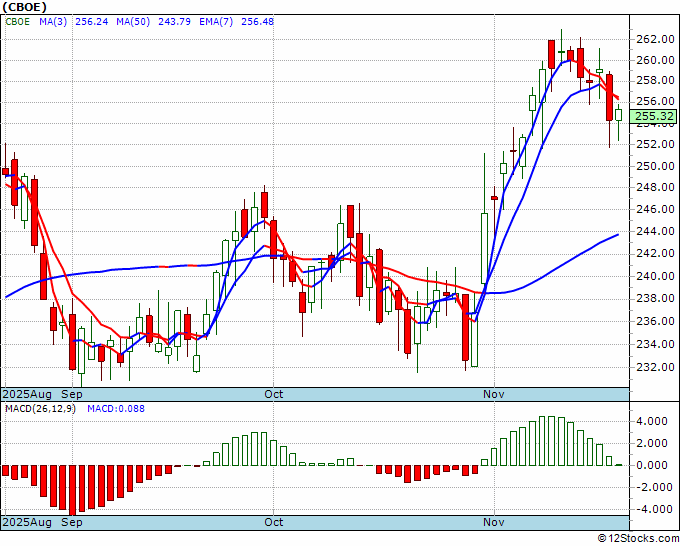Click the 242.00 price axis label
This screenshot has width=680, height=546.
(x=655, y=253)
